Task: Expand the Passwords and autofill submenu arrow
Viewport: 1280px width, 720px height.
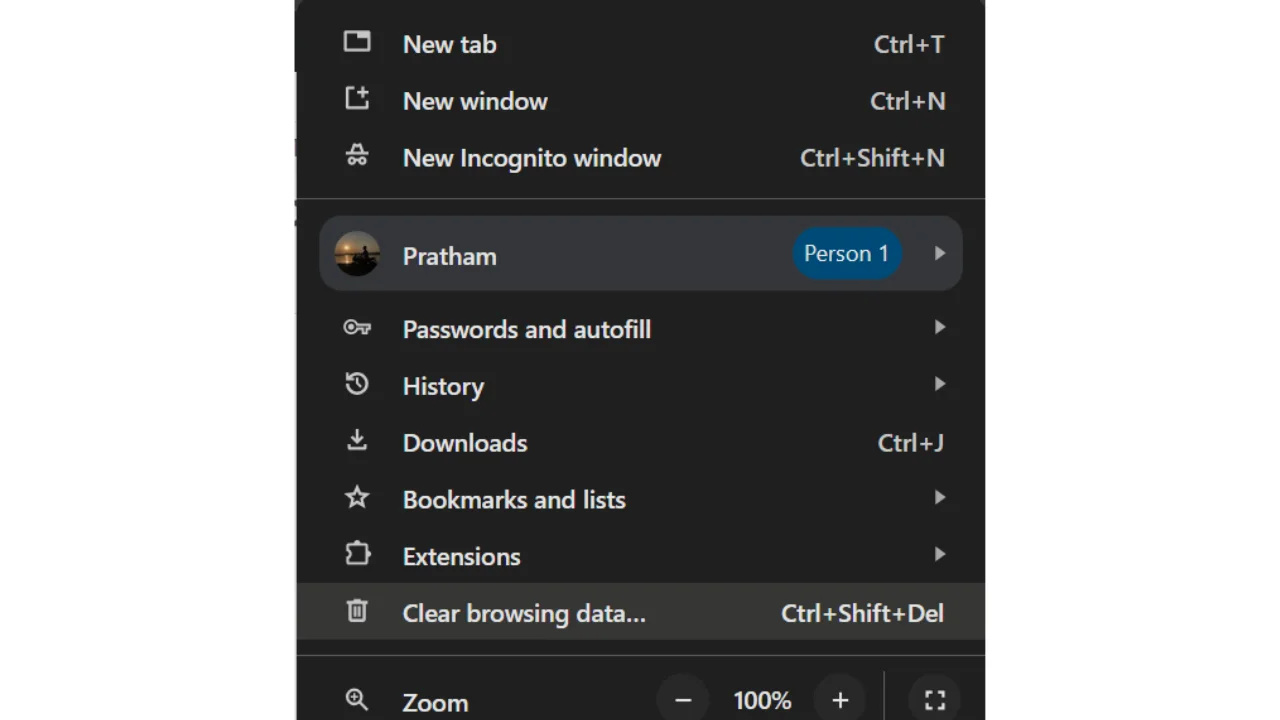Action: 939,328
